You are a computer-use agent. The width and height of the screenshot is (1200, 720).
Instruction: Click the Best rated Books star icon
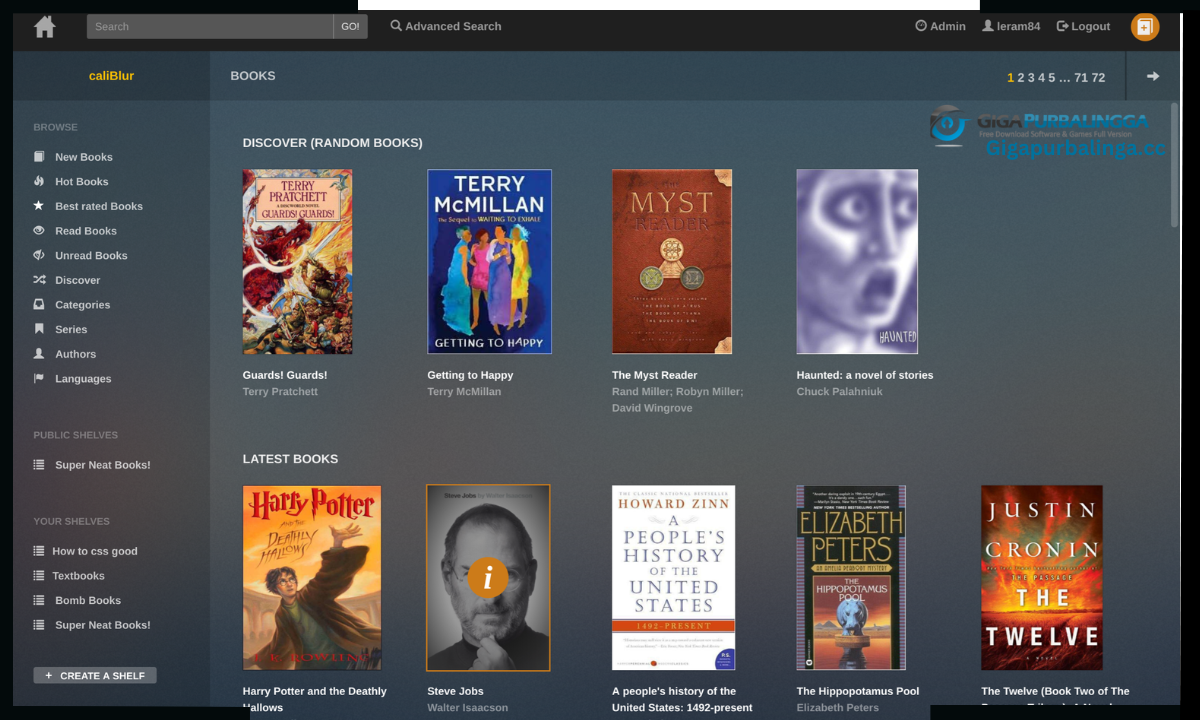click(x=39, y=206)
